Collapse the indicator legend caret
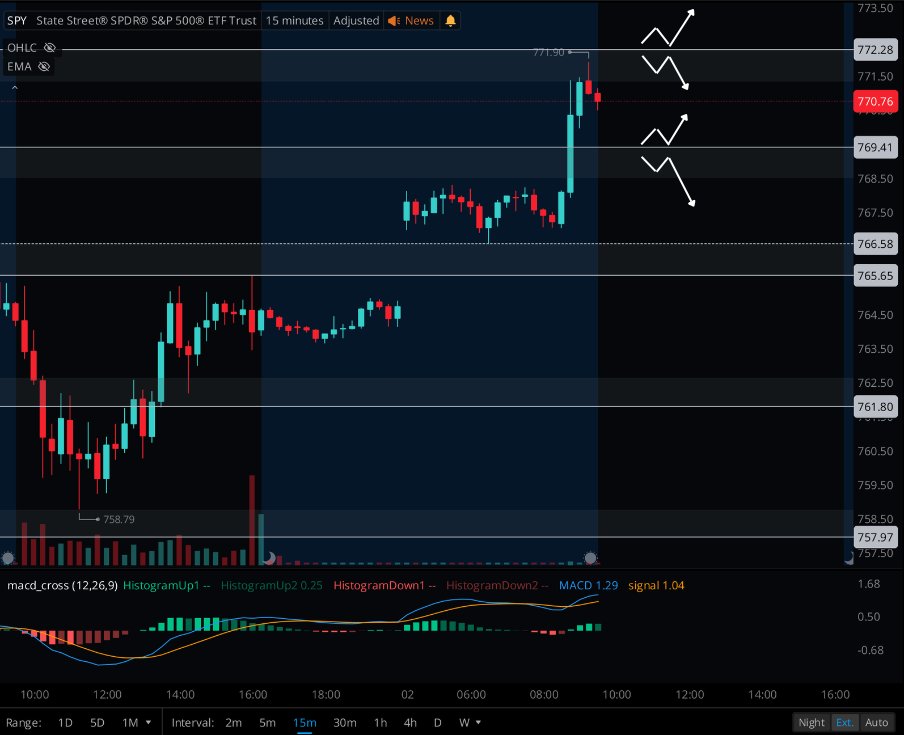Viewport: 904px width, 735px height. (15, 88)
